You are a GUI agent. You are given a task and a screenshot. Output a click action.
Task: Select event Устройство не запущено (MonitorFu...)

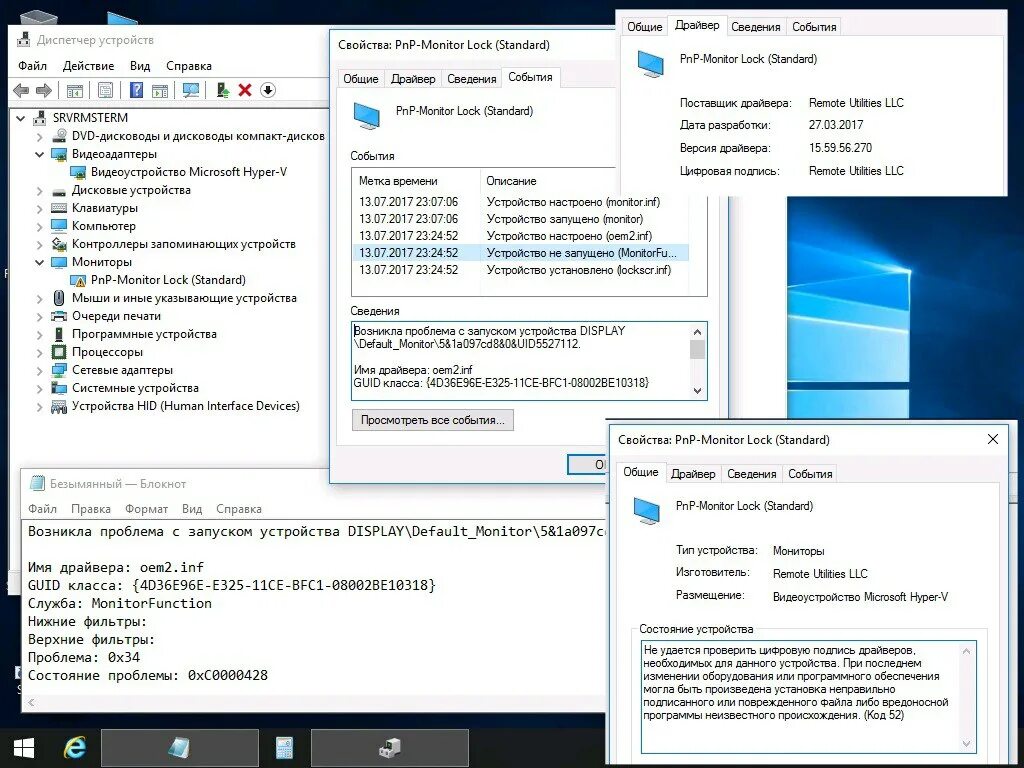tap(520, 253)
